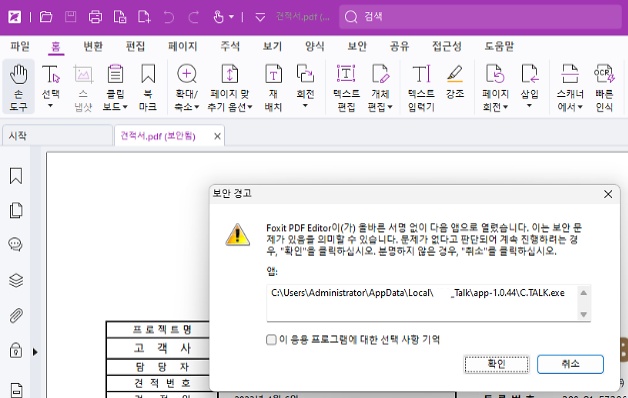Confirm the warning with 확인 button
Image resolution: width=628 pixels, height=398 pixels.
tap(497, 364)
